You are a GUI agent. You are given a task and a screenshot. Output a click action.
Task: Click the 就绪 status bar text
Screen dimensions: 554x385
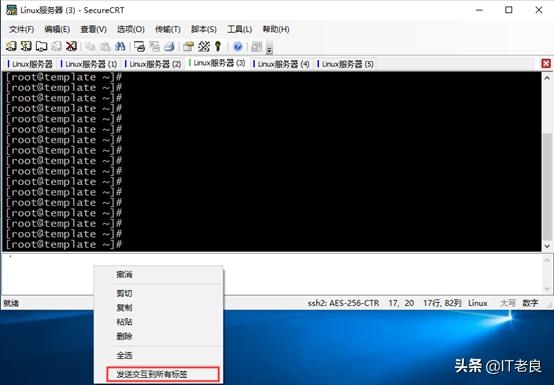click(x=11, y=303)
